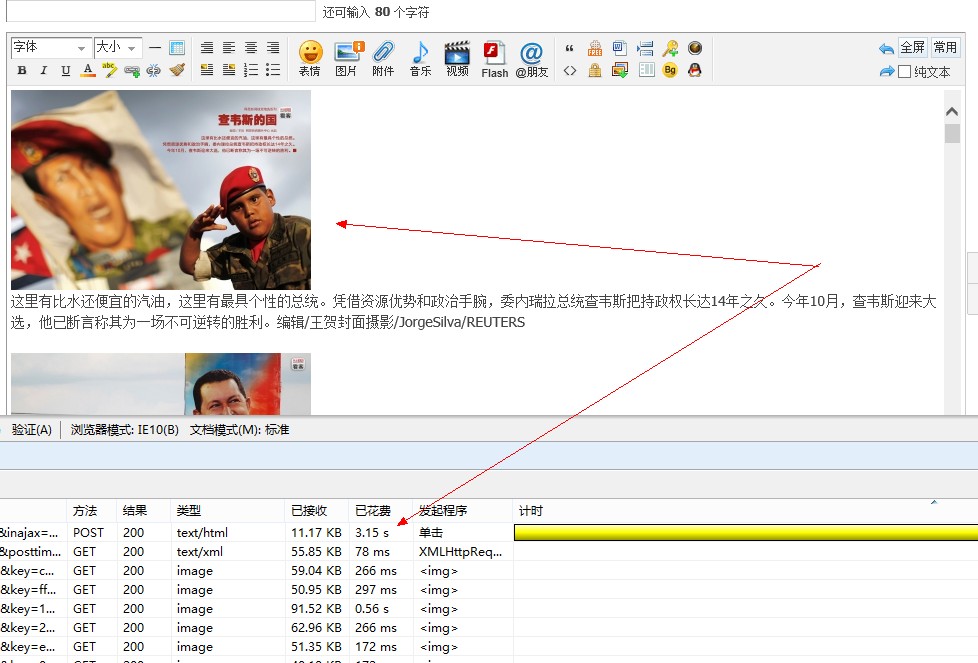Sort network list by 发起程序 column

point(463,511)
